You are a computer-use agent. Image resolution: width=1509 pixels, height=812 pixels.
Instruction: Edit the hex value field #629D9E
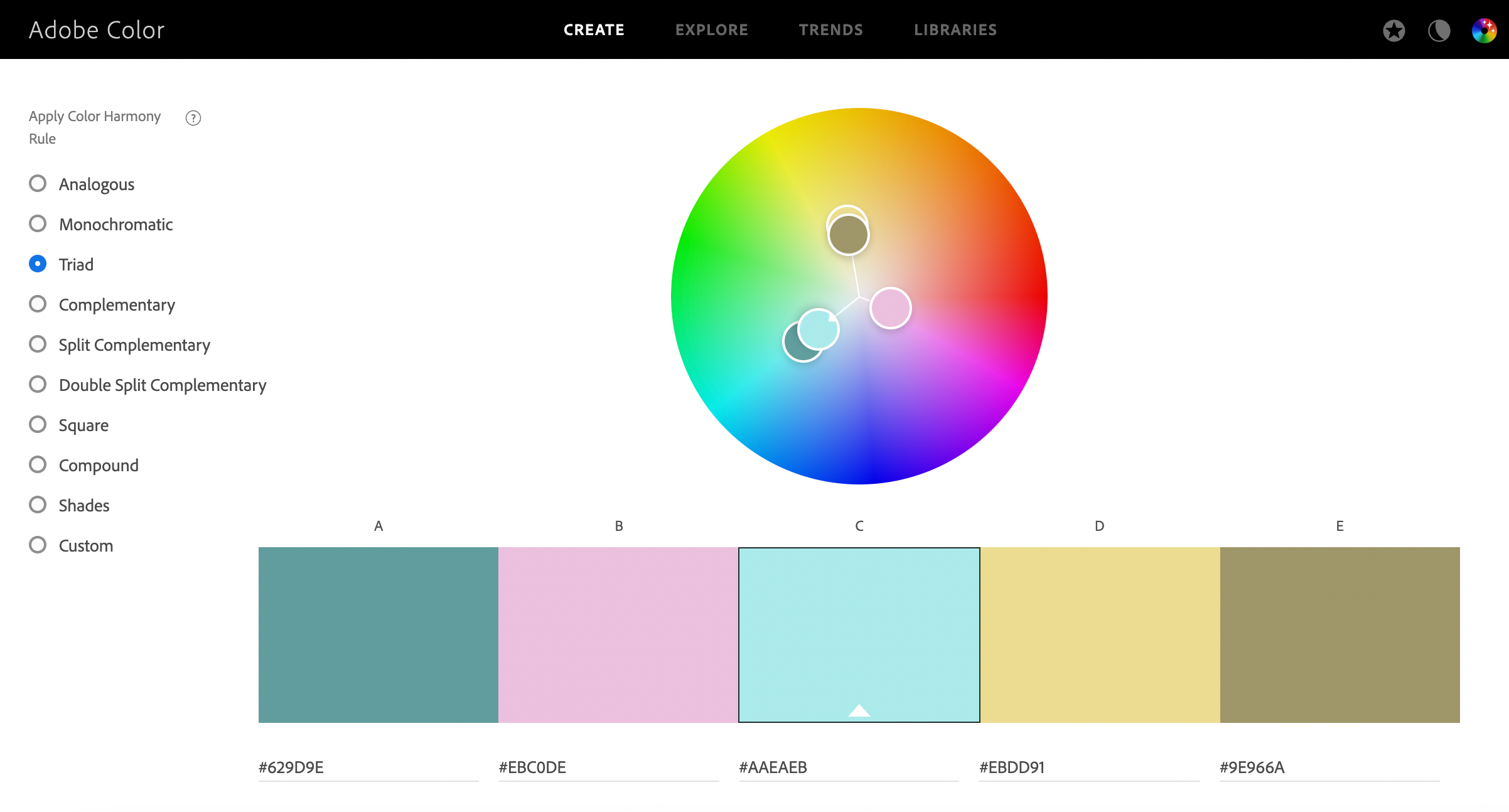pos(367,767)
